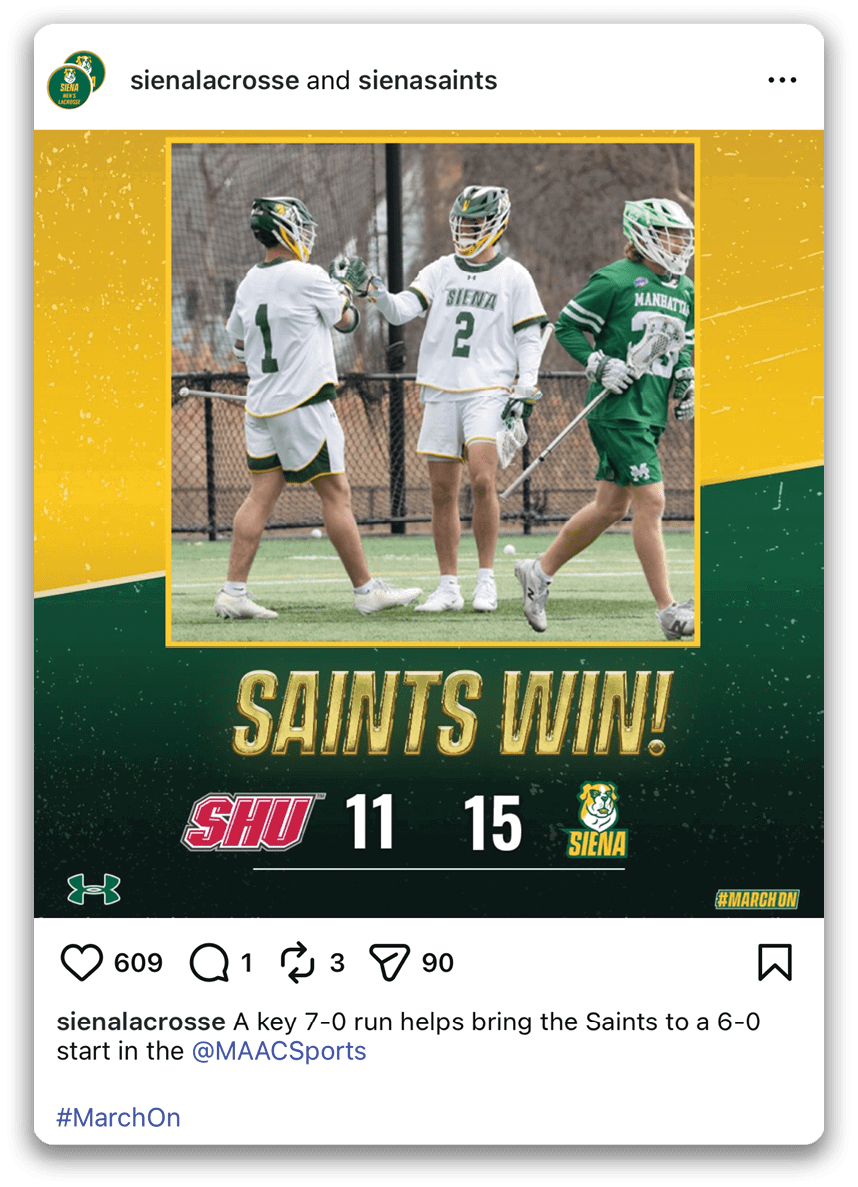Screen dimensions: 858x1187
Task: Click the lacrosse players photo
Action: (432, 392)
